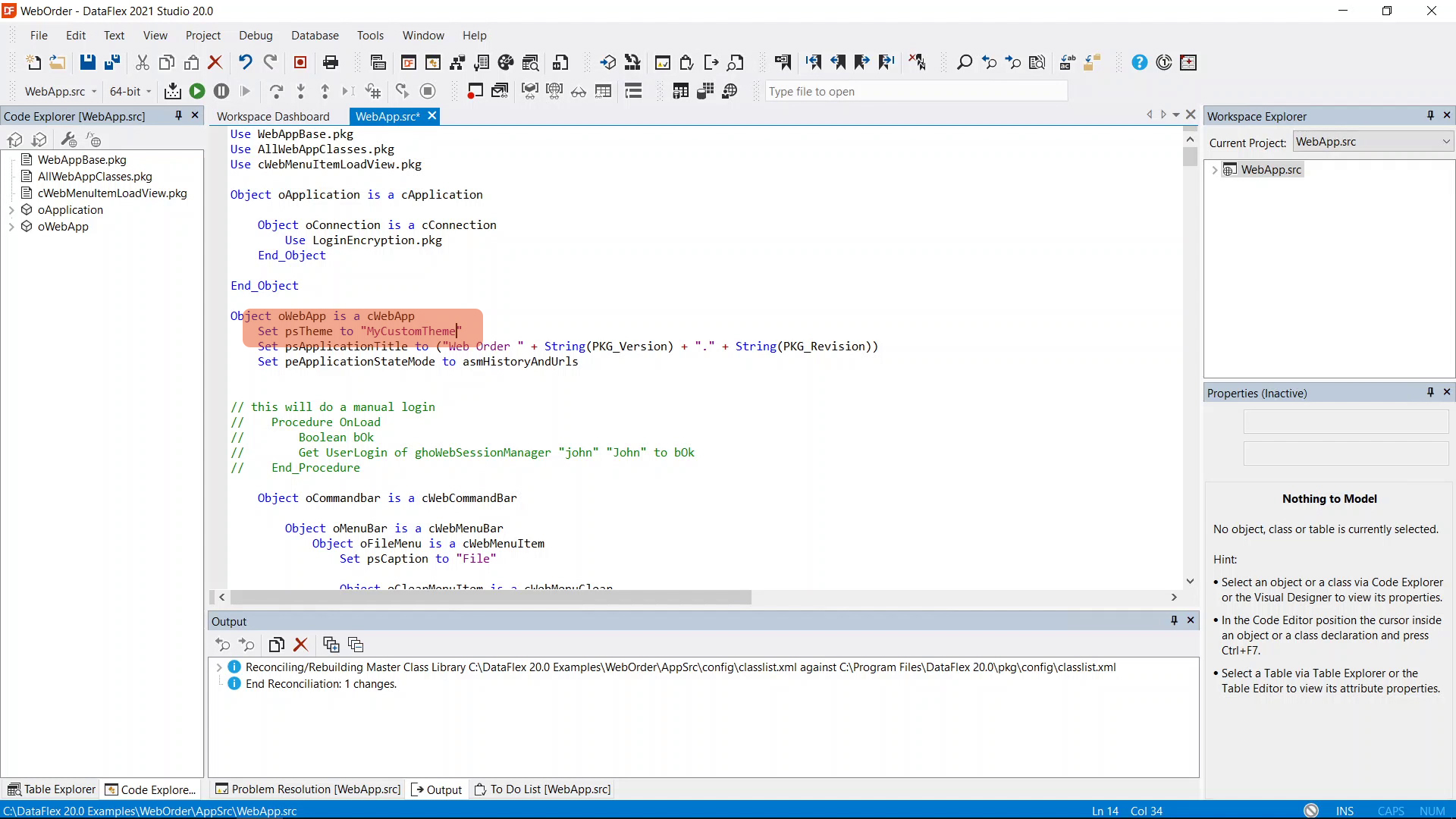
Task: Click the Print icon in toolbar
Action: 331,62
